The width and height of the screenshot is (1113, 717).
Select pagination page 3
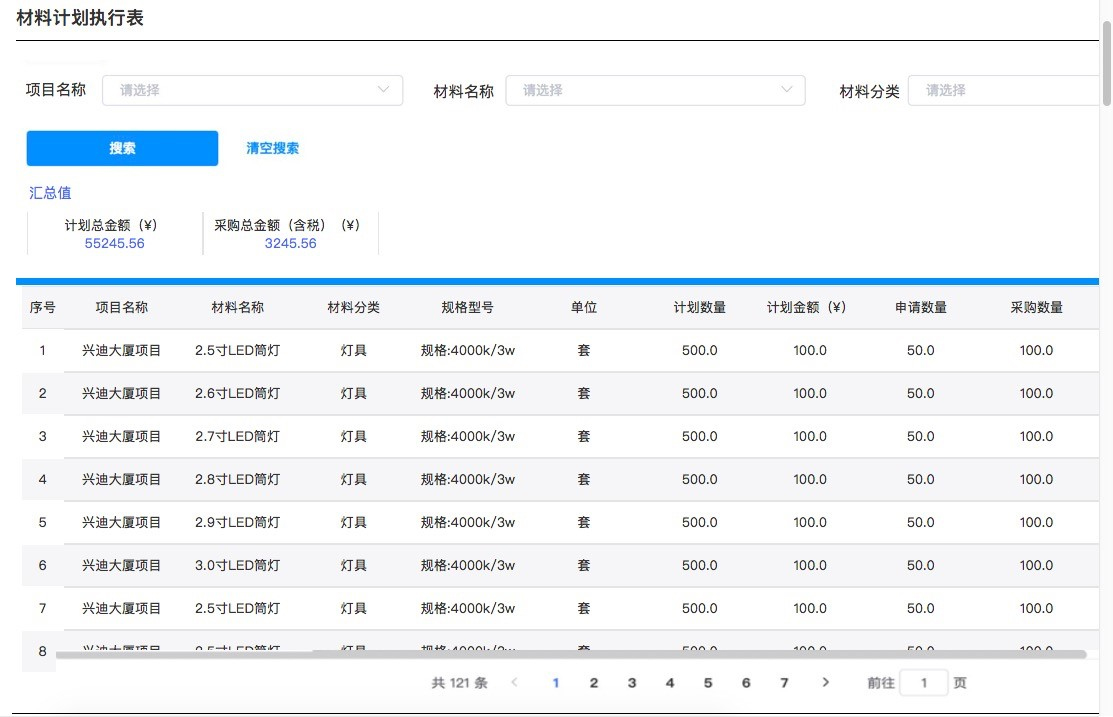pyautogui.click(x=632, y=683)
